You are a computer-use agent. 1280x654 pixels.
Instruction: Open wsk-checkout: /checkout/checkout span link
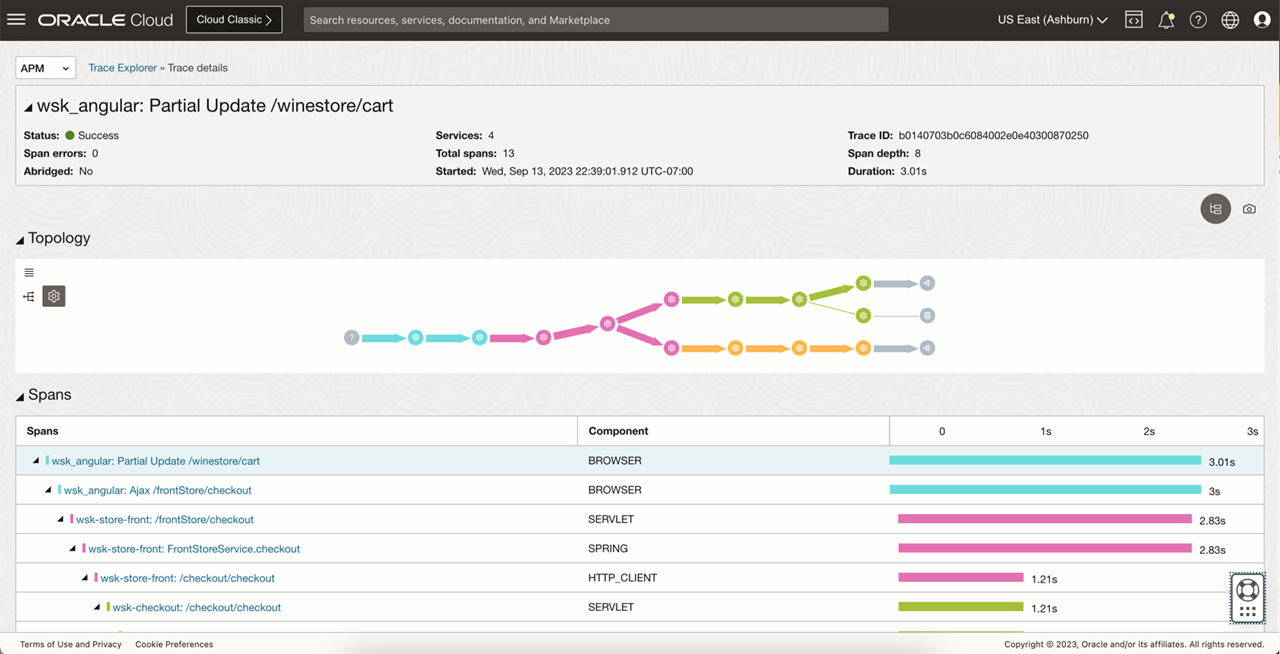196,607
